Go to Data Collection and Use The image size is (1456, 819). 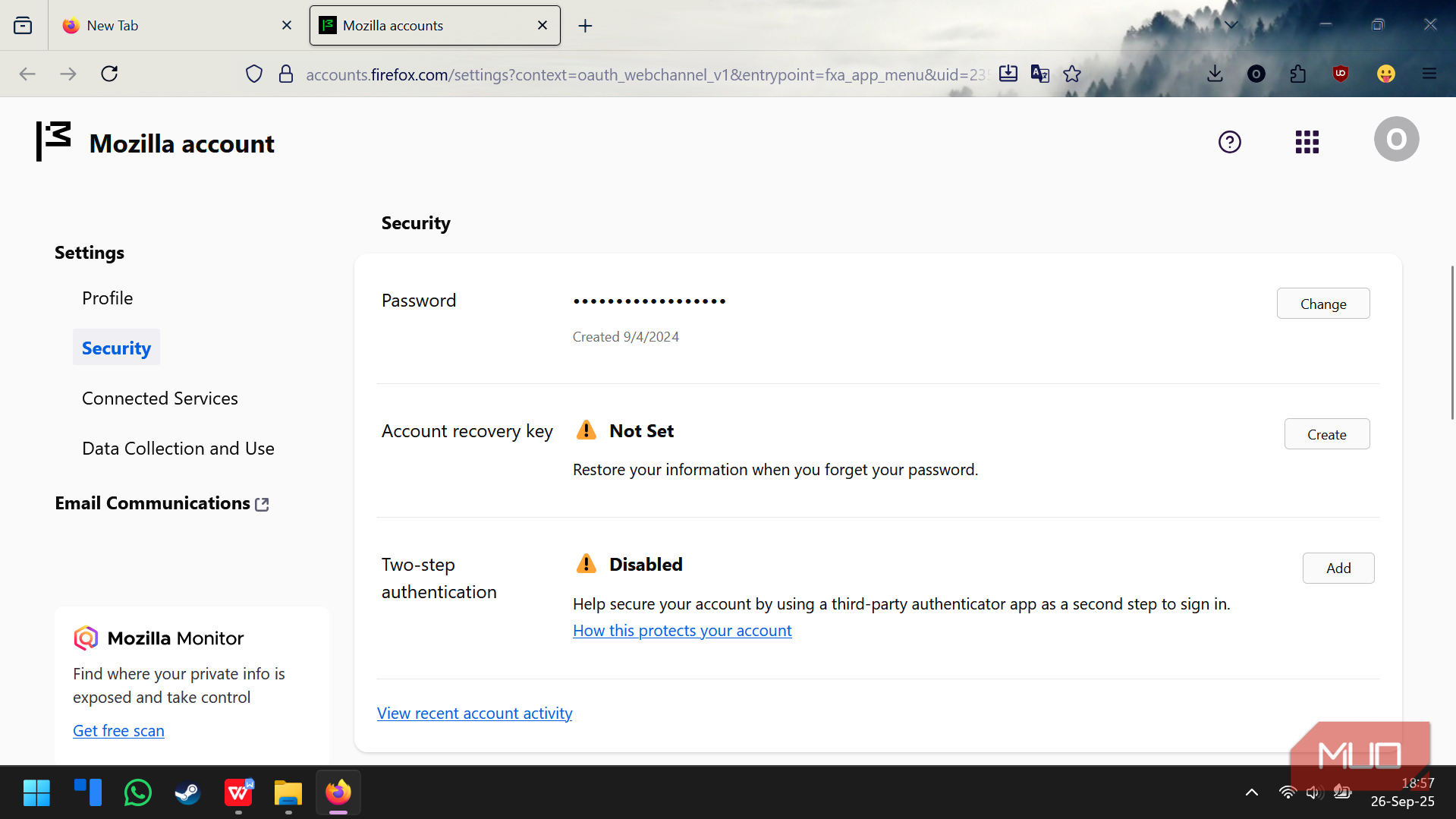(178, 449)
